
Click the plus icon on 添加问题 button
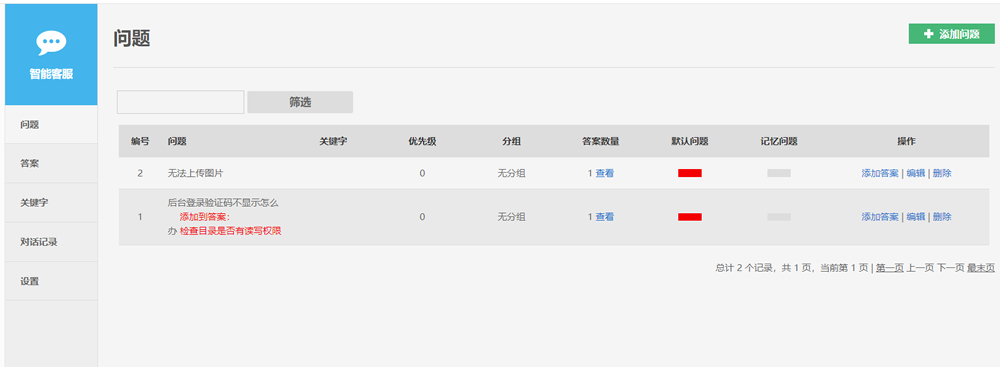[929, 34]
